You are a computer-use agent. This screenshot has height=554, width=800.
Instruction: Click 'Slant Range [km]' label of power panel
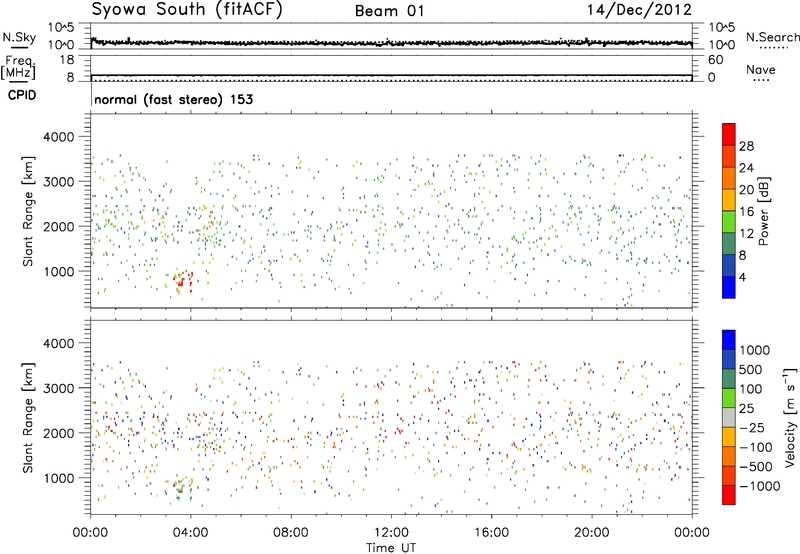[x=28, y=212]
